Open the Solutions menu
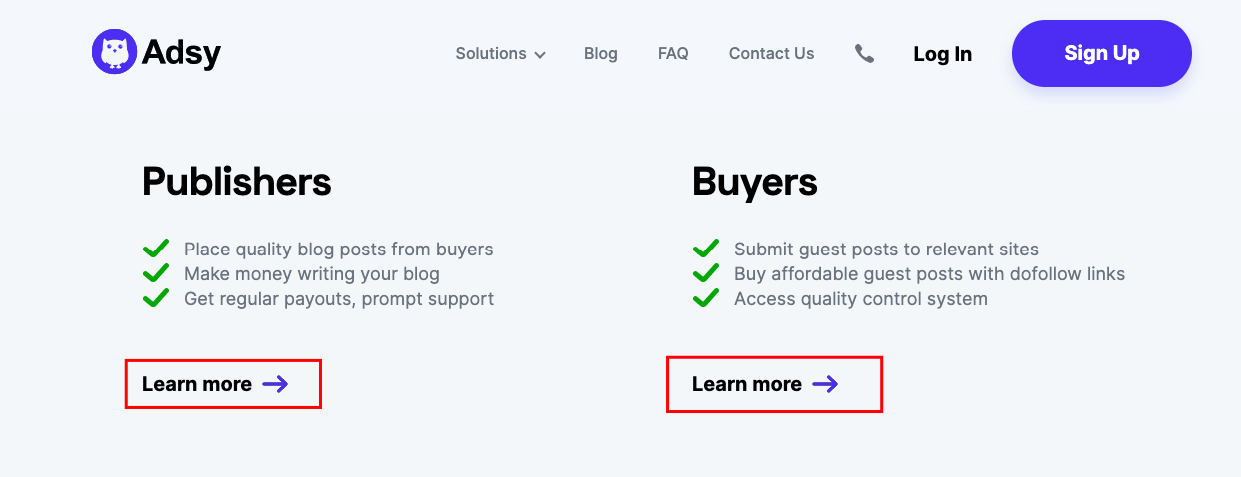 tap(491, 54)
